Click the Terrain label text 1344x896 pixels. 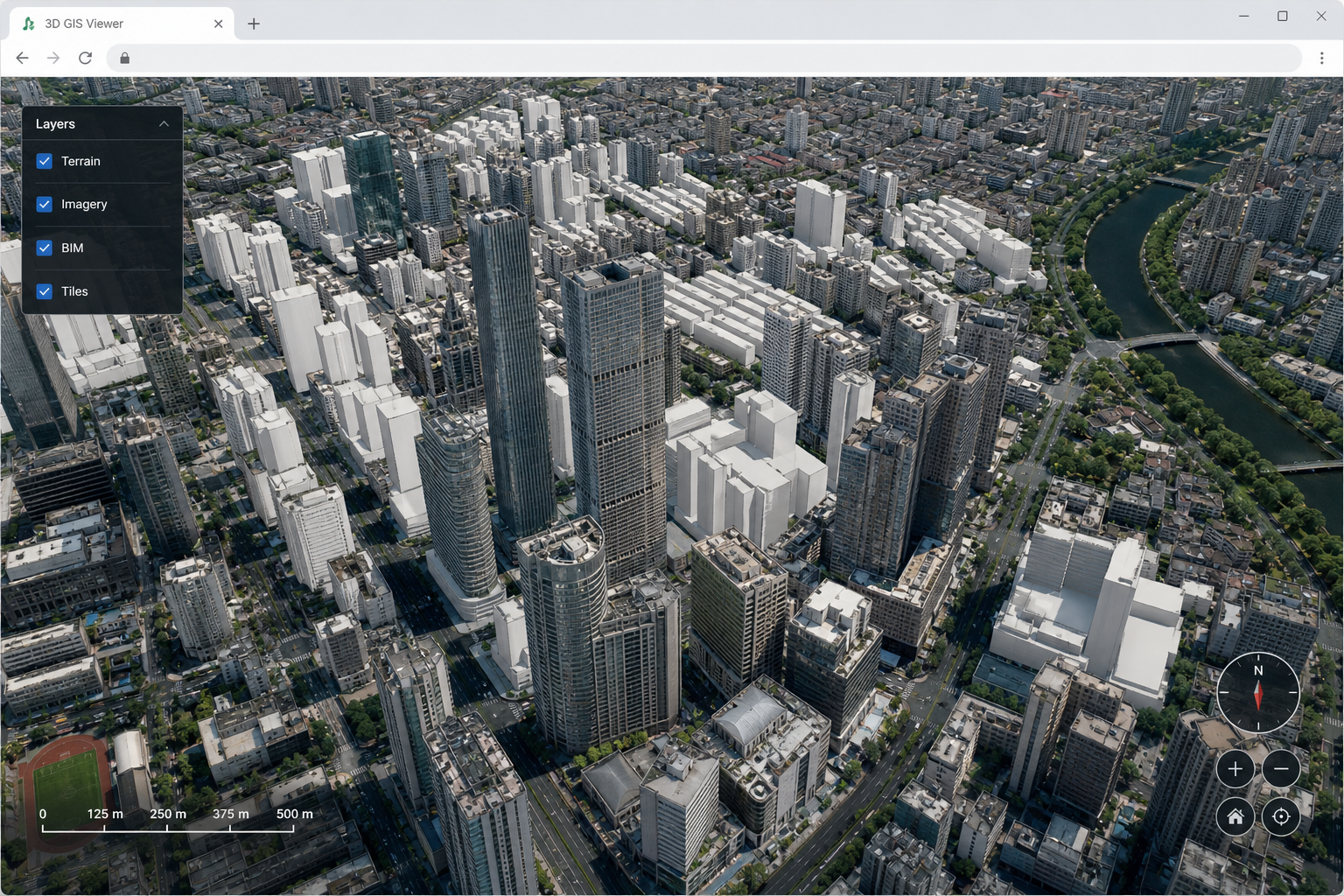(x=80, y=161)
